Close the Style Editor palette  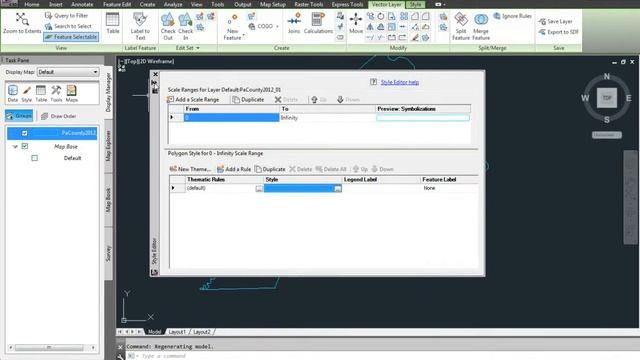point(155,74)
